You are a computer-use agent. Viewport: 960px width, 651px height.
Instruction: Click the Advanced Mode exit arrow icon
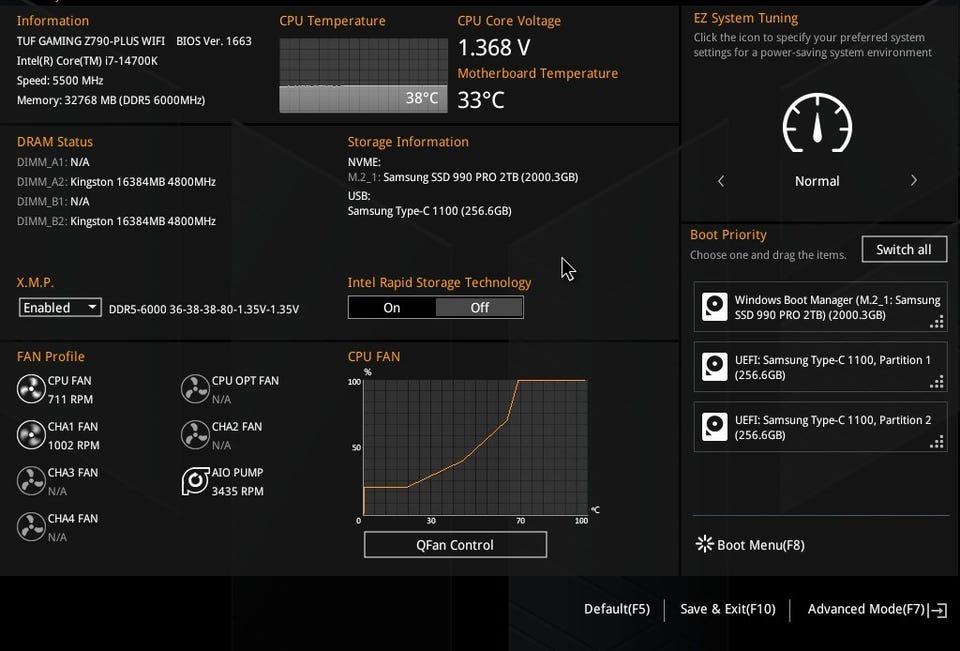pyautogui.click(x=938, y=610)
